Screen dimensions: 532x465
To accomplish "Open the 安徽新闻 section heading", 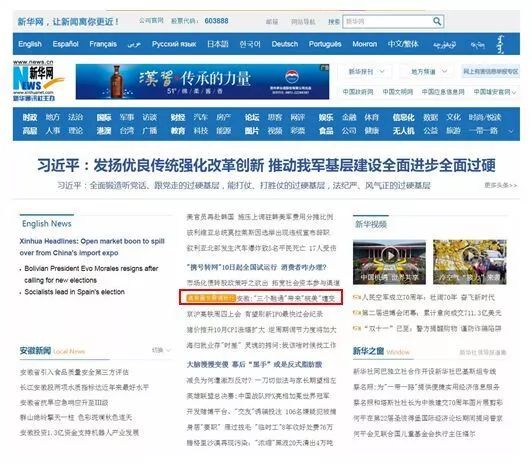I will coord(35,351).
